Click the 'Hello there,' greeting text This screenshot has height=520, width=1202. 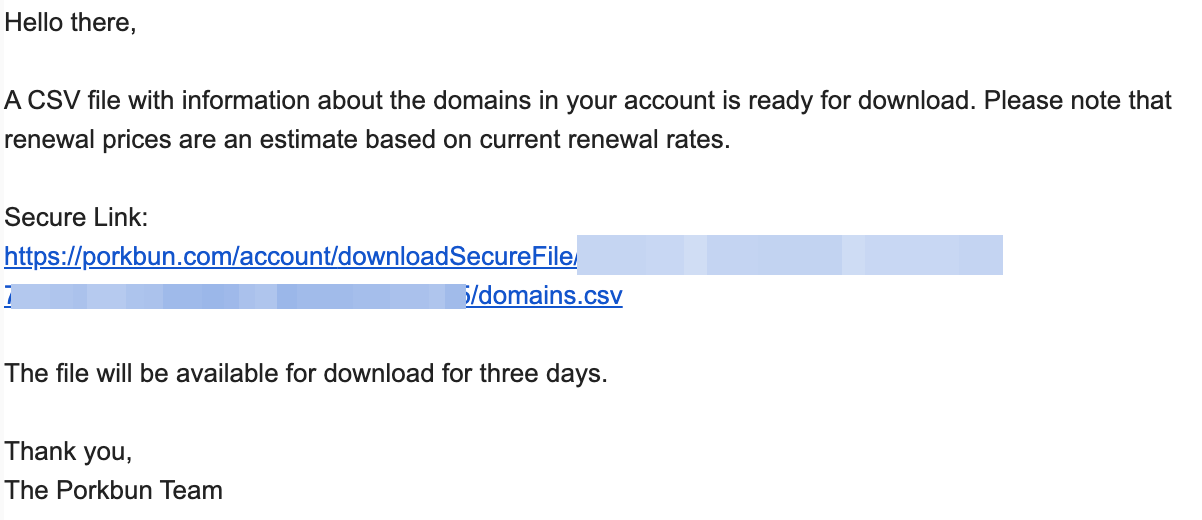70,23
